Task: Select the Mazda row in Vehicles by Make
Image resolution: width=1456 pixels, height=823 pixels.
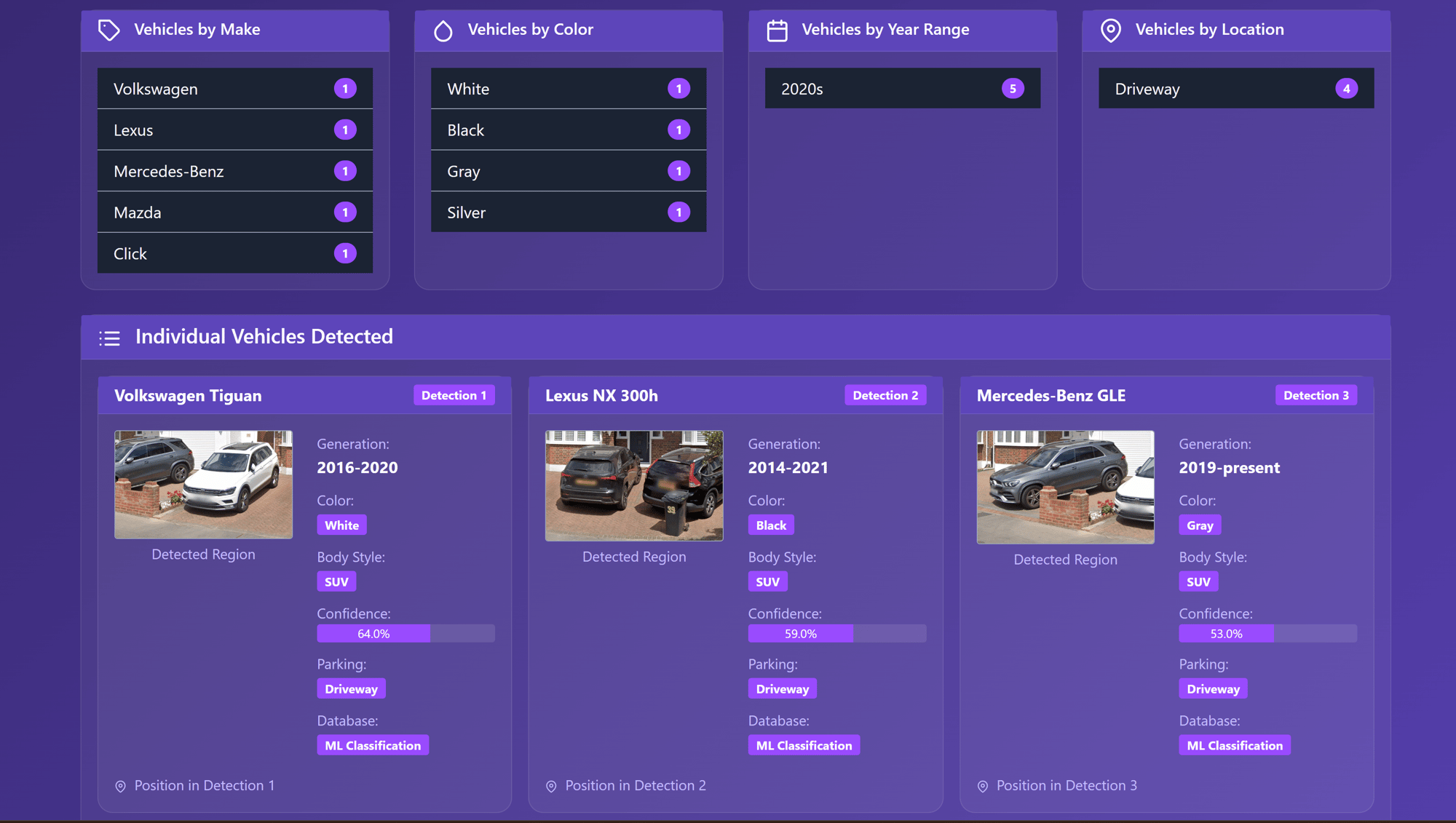Action: tap(235, 212)
